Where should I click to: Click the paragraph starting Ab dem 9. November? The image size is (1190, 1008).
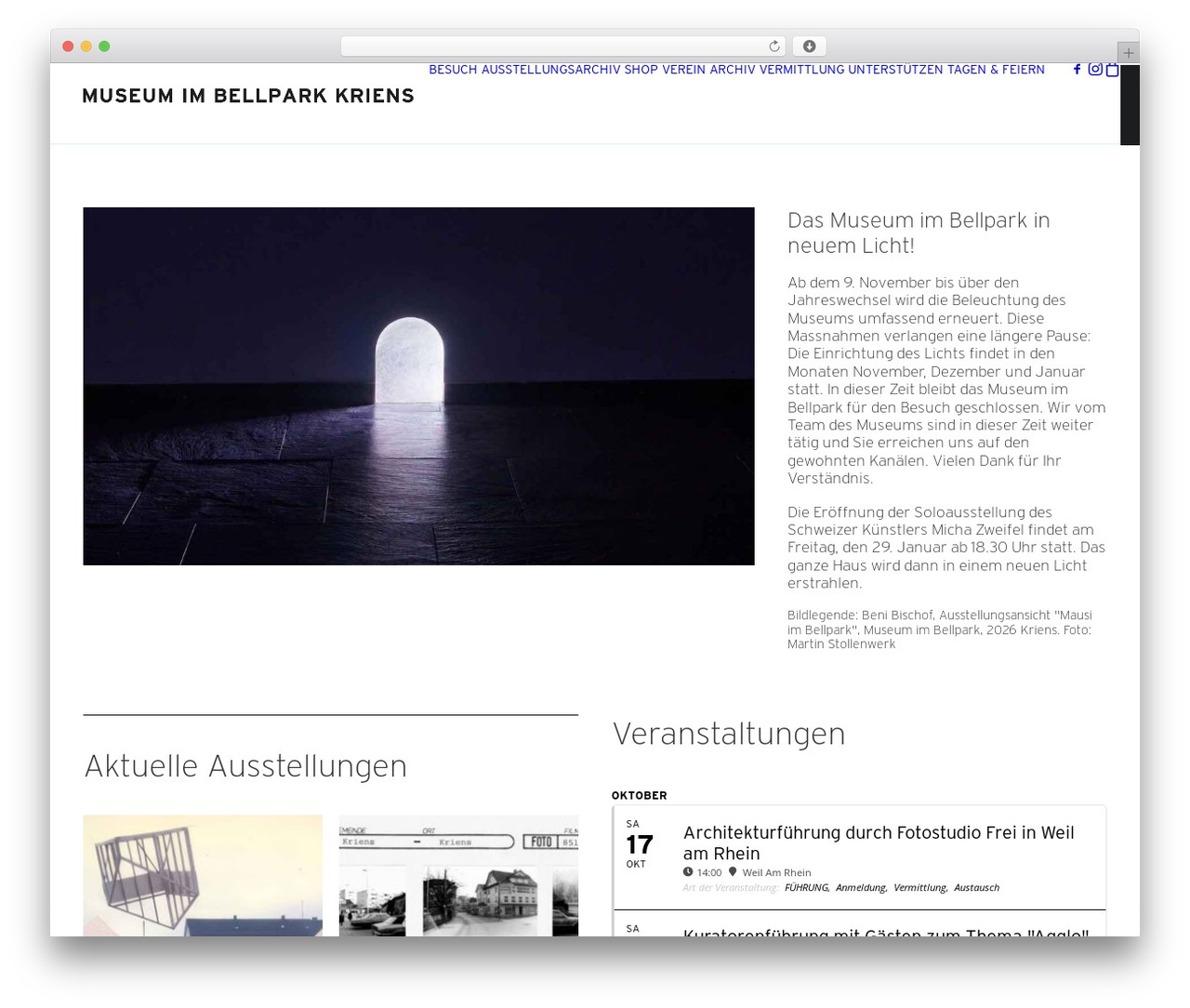pyautogui.click(x=946, y=380)
